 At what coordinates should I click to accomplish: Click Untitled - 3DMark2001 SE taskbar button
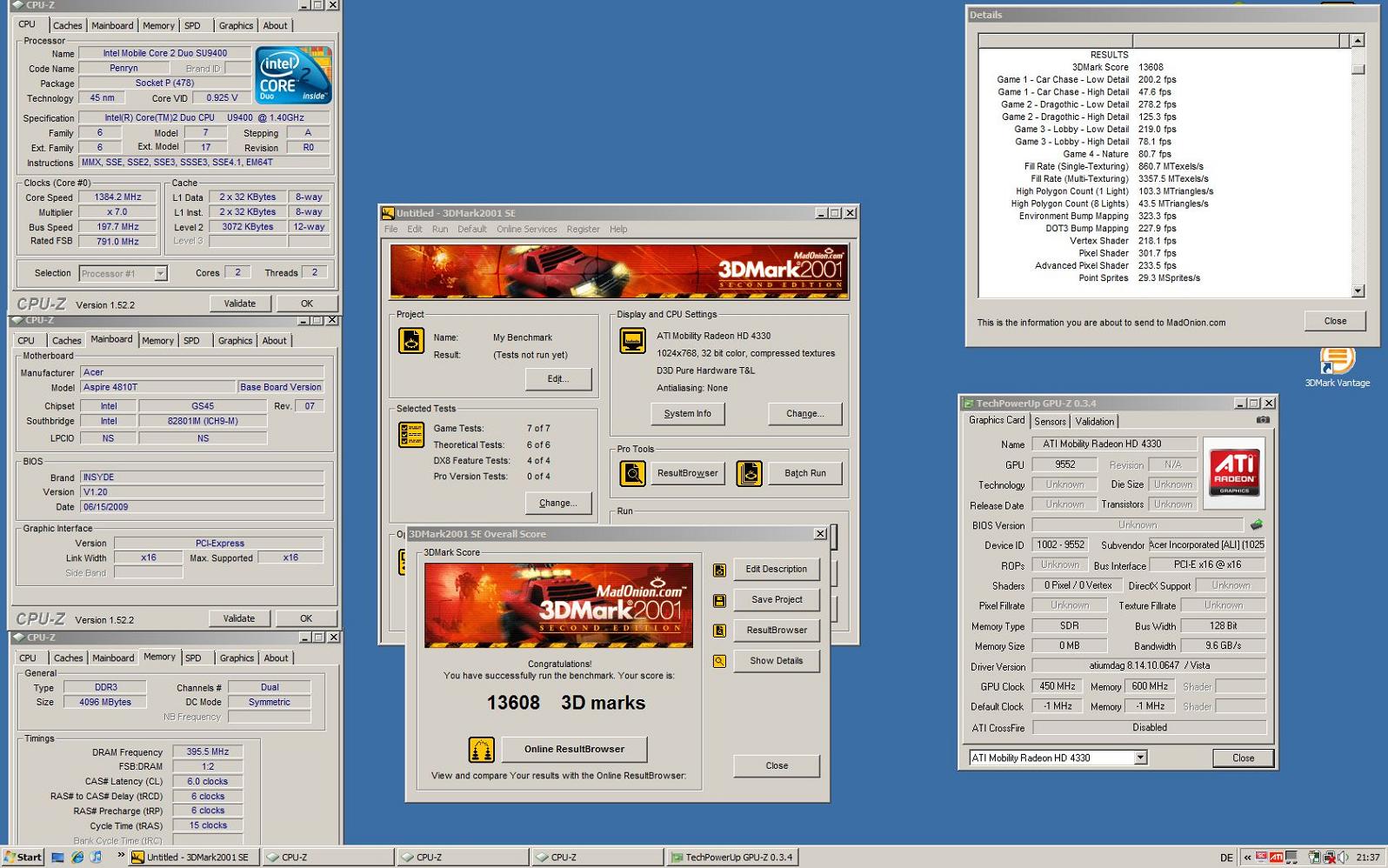coord(193,858)
